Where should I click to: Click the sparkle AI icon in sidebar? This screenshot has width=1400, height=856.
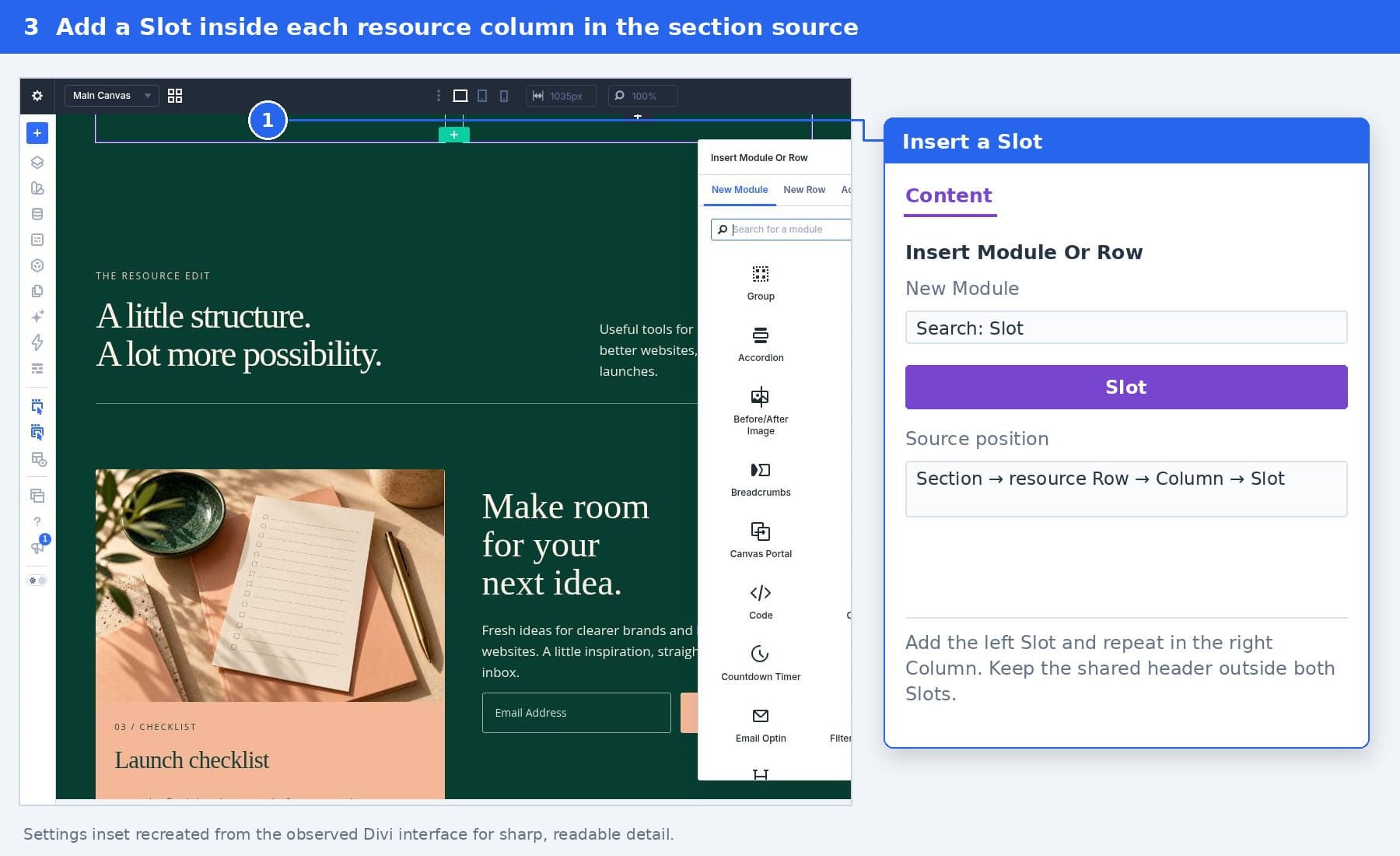click(37, 317)
